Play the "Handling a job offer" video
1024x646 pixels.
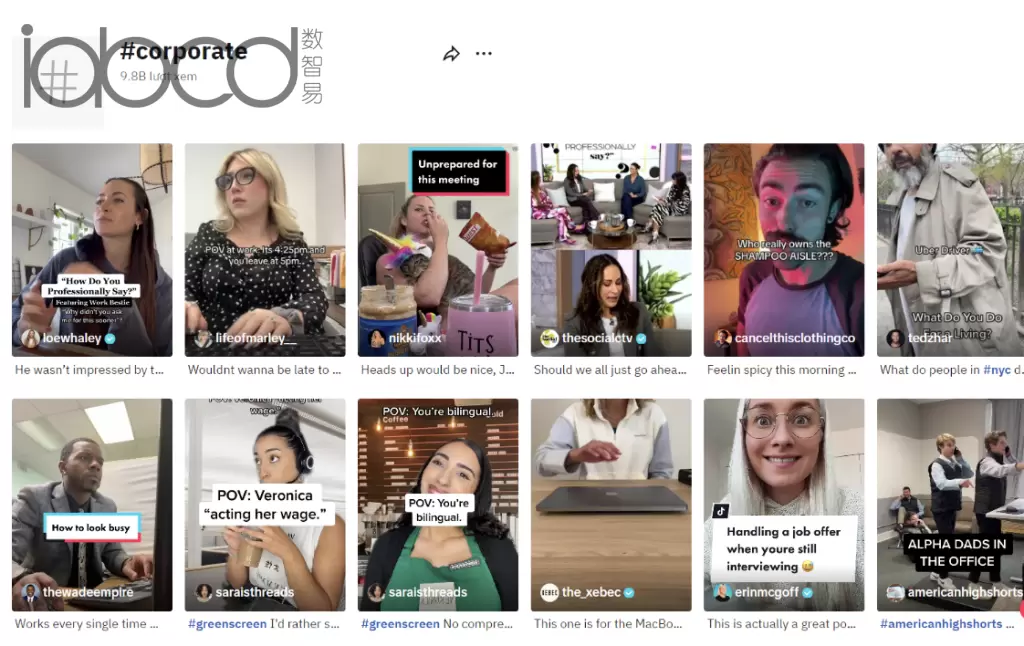click(x=784, y=505)
